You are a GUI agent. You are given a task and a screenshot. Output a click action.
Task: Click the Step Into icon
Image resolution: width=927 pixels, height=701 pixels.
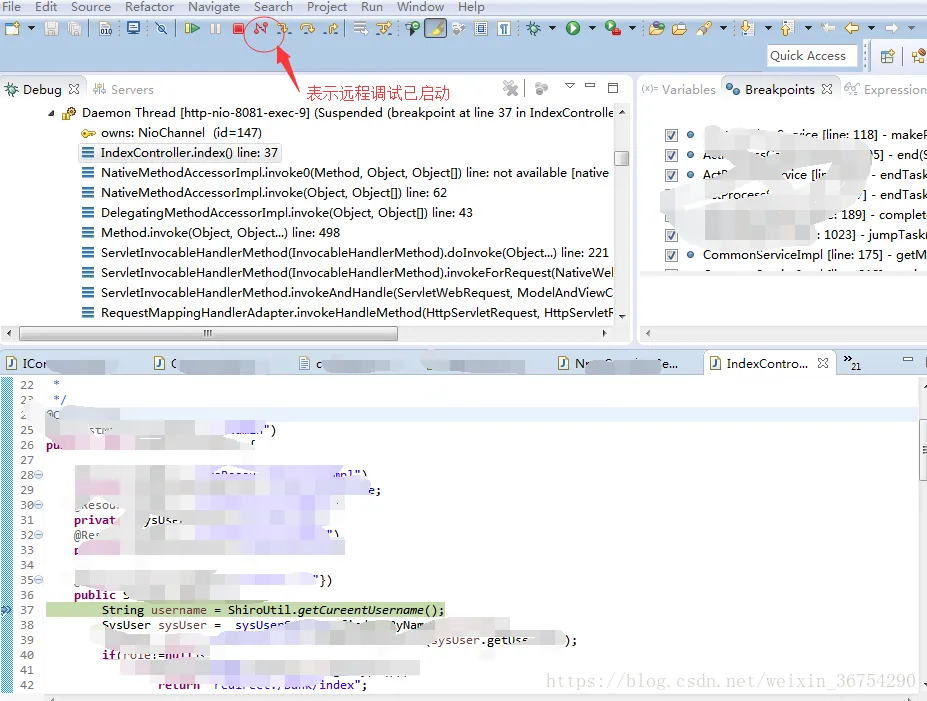pos(284,28)
